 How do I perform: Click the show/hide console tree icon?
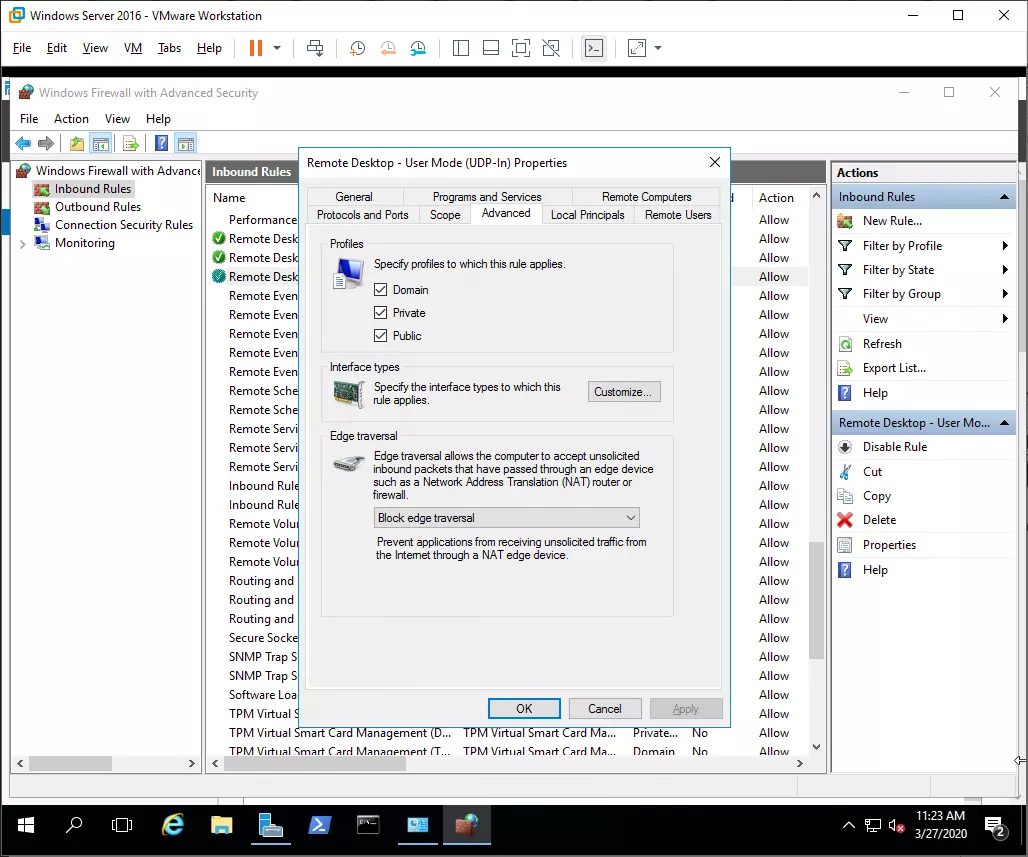[100, 143]
